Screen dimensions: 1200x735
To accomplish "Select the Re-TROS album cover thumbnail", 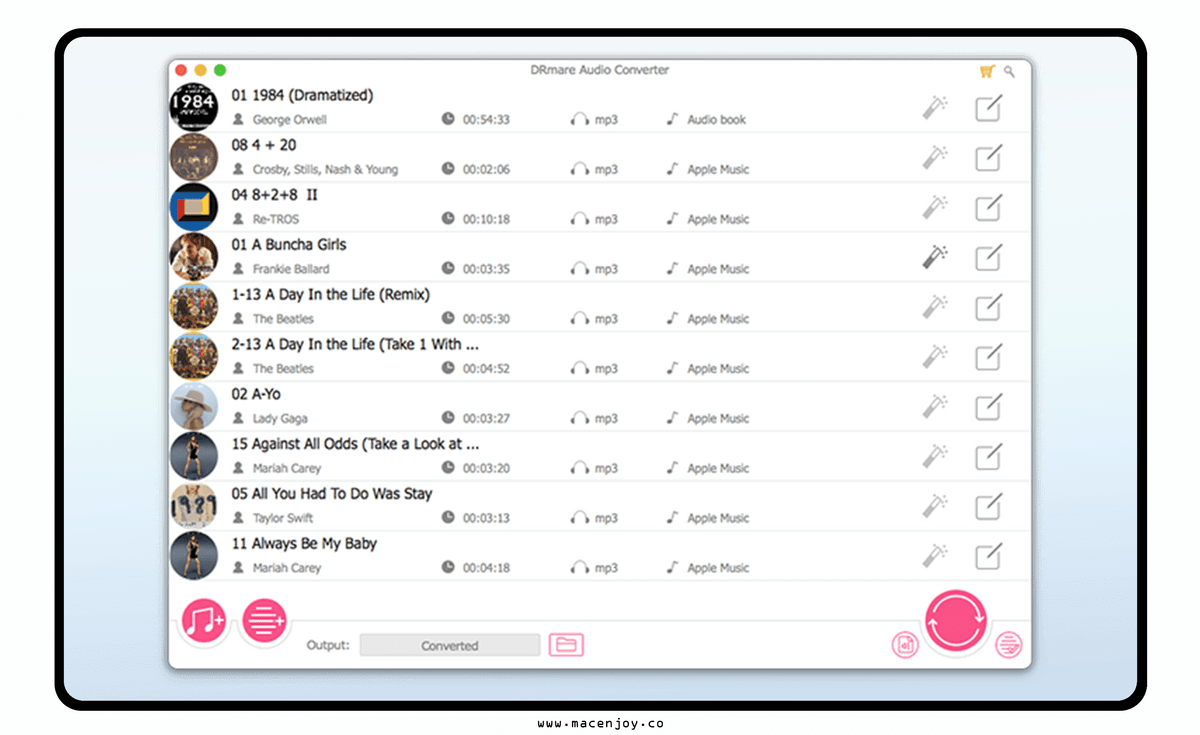I will [194, 207].
